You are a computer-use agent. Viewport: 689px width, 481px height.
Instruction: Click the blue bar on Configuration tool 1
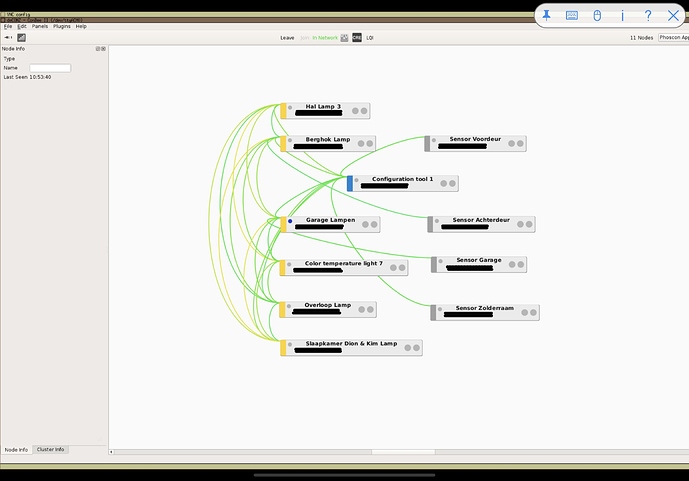click(x=350, y=184)
